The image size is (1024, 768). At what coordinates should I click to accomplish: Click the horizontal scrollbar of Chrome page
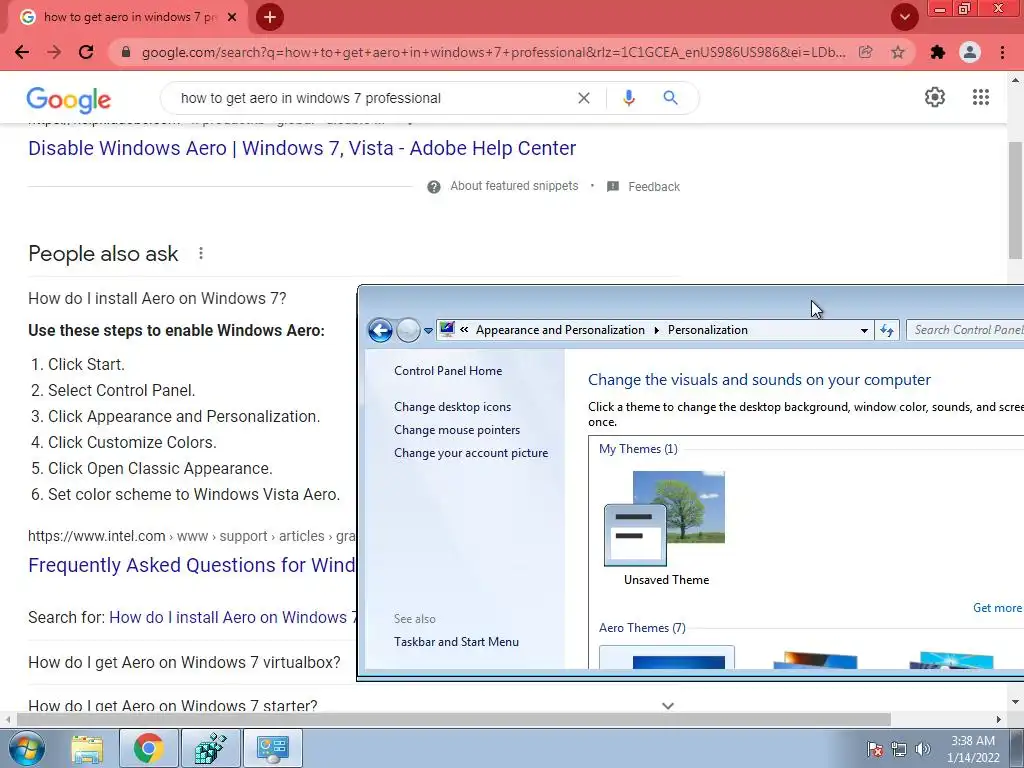453,719
